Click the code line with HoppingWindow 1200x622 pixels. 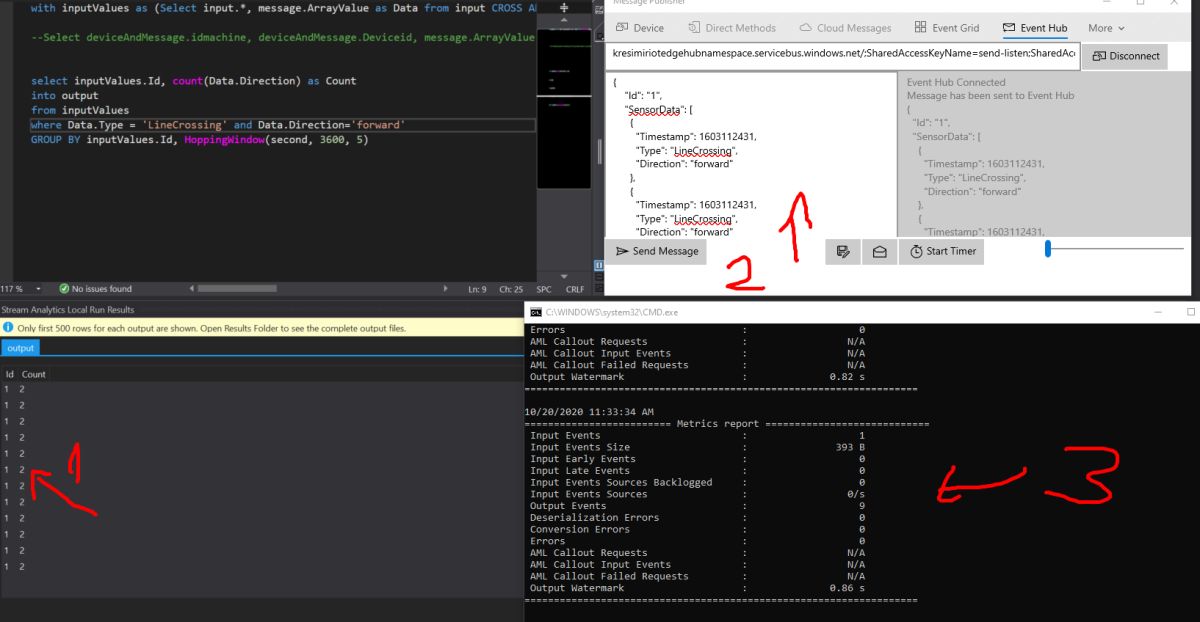199,140
